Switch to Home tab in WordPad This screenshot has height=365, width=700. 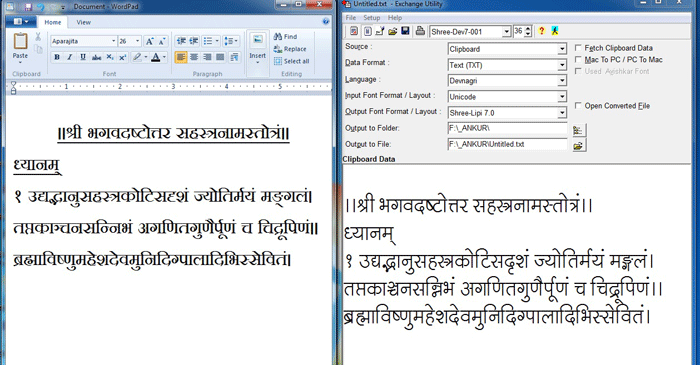pyautogui.click(x=53, y=22)
